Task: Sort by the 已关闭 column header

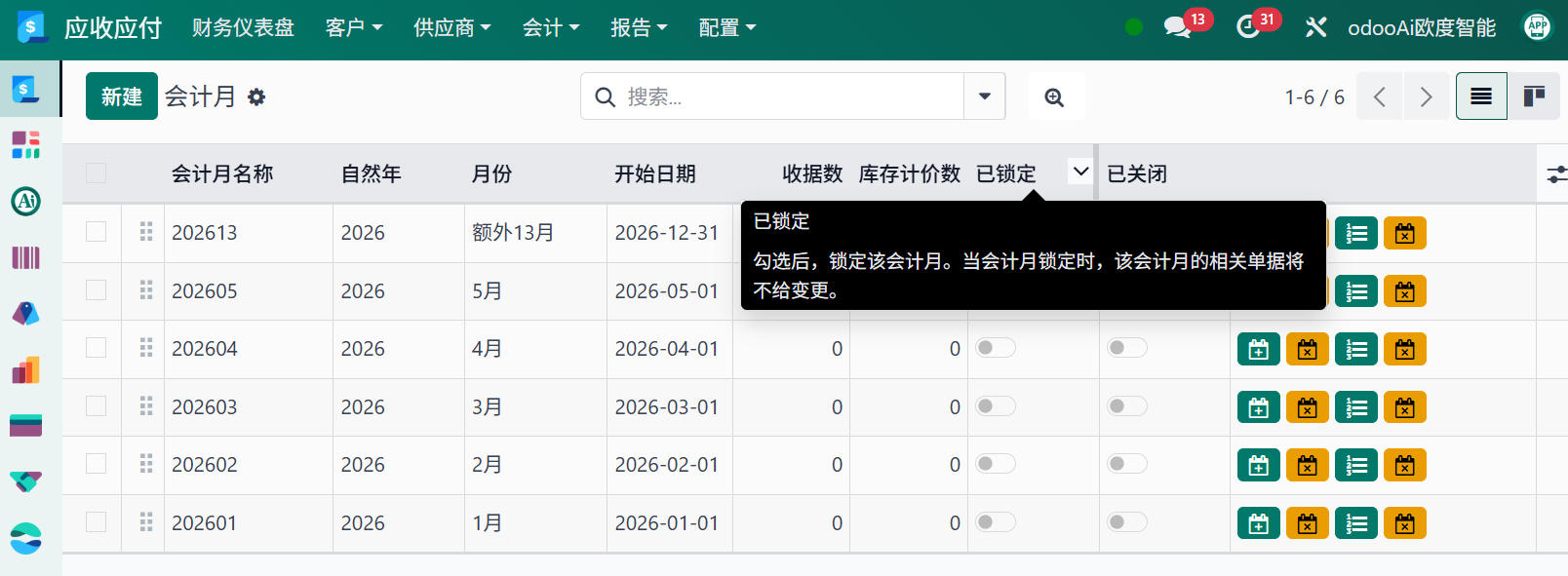Action: (1137, 173)
